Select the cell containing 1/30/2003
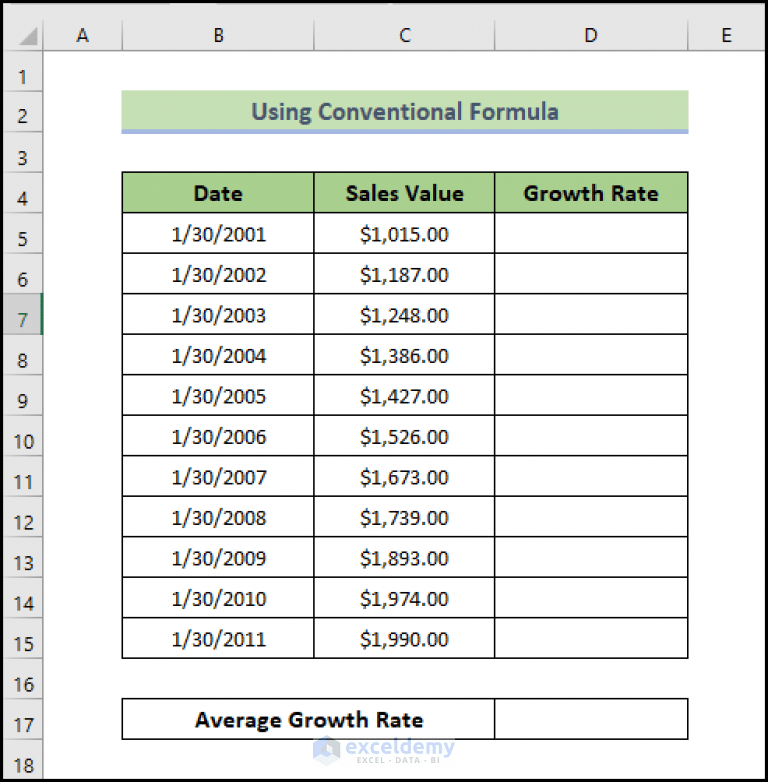This screenshot has width=768, height=782. click(x=218, y=314)
